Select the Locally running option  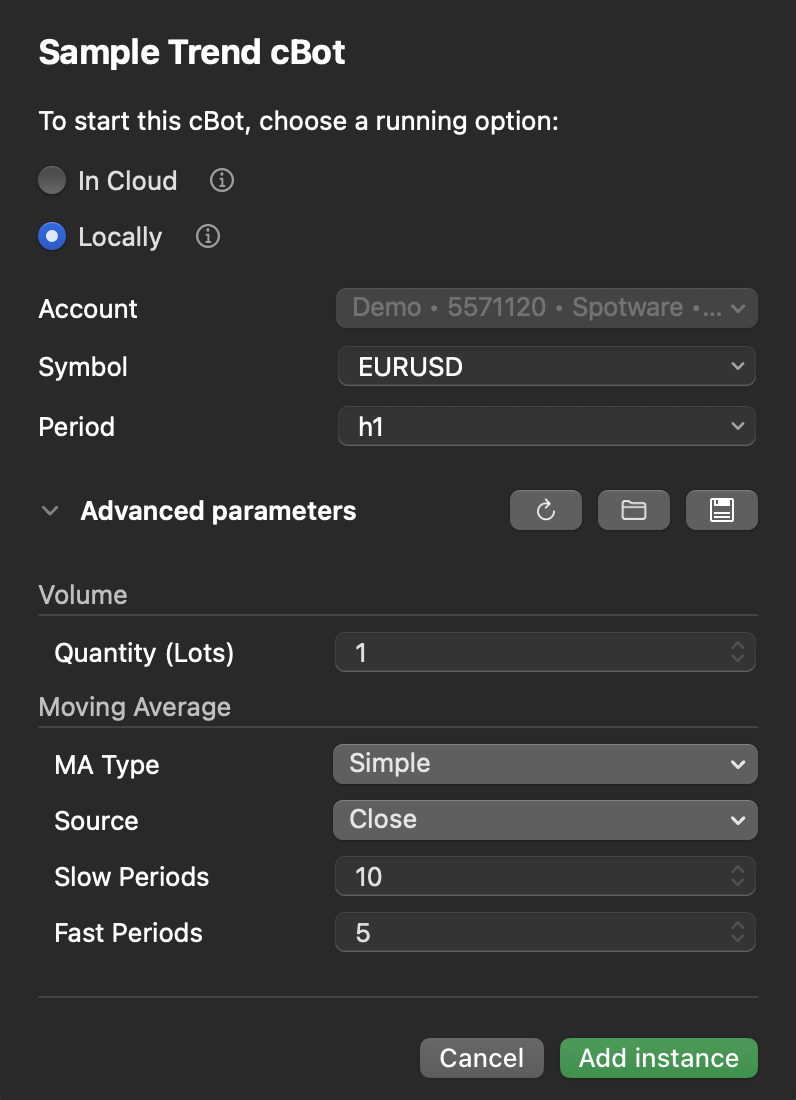(x=50, y=236)
